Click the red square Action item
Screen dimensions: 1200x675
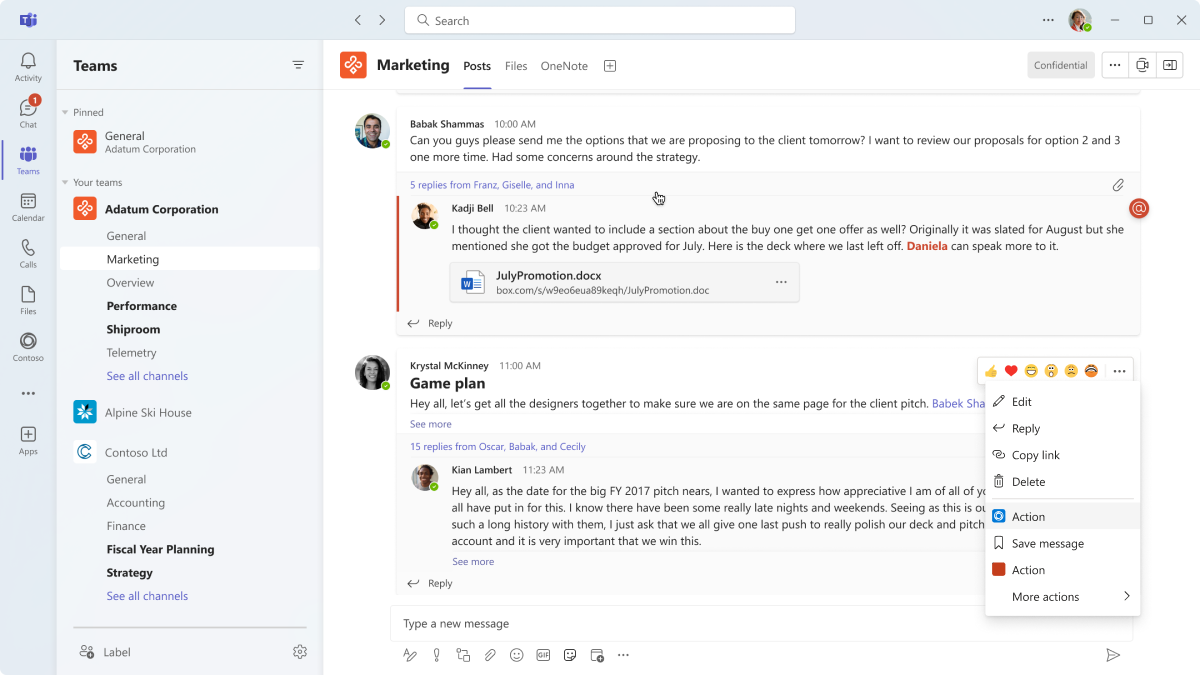click(1028, 570)
